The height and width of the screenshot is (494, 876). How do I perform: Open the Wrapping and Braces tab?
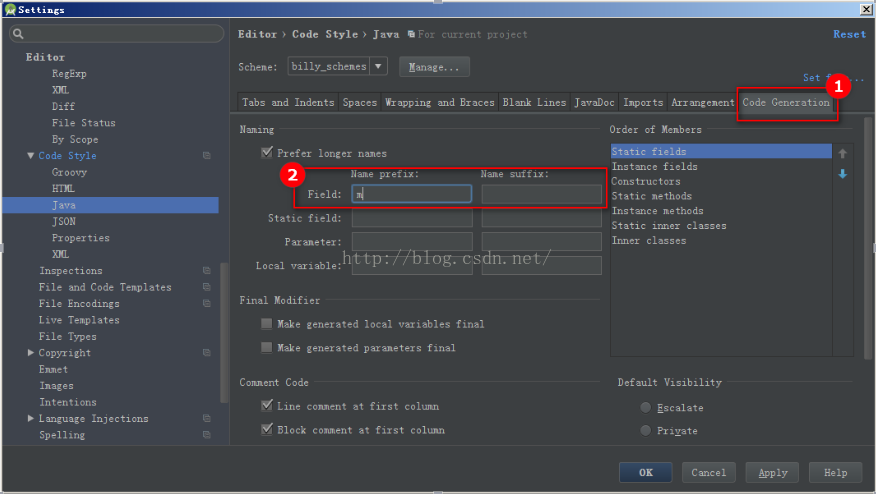click(440, 102)
